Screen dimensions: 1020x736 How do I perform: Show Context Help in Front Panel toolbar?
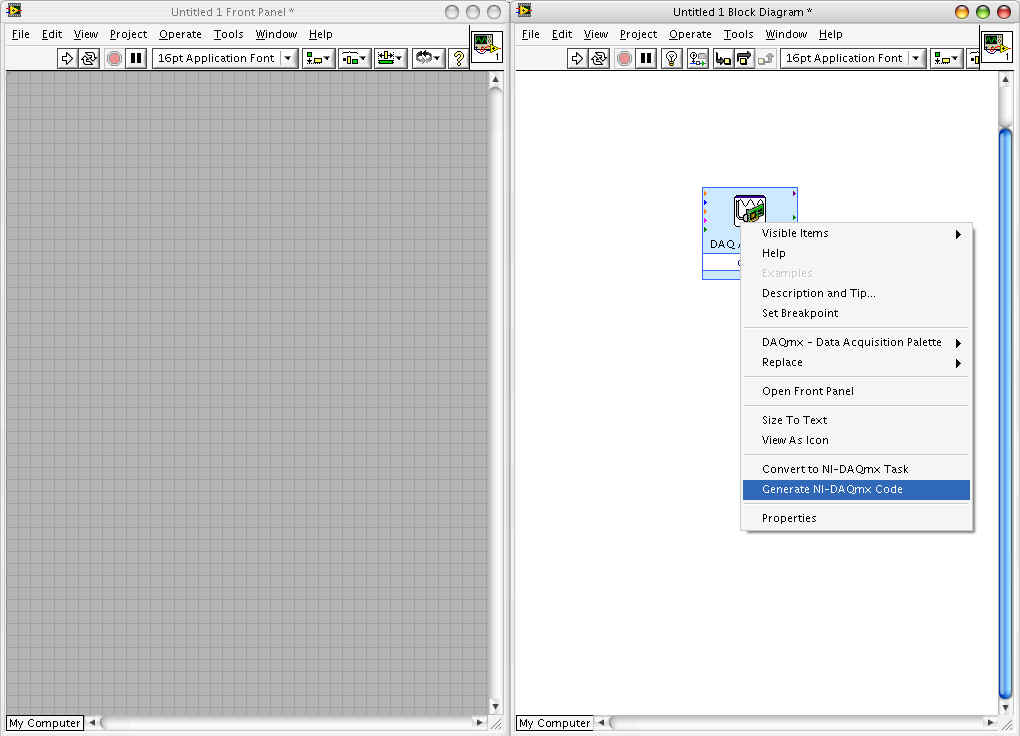459,59
